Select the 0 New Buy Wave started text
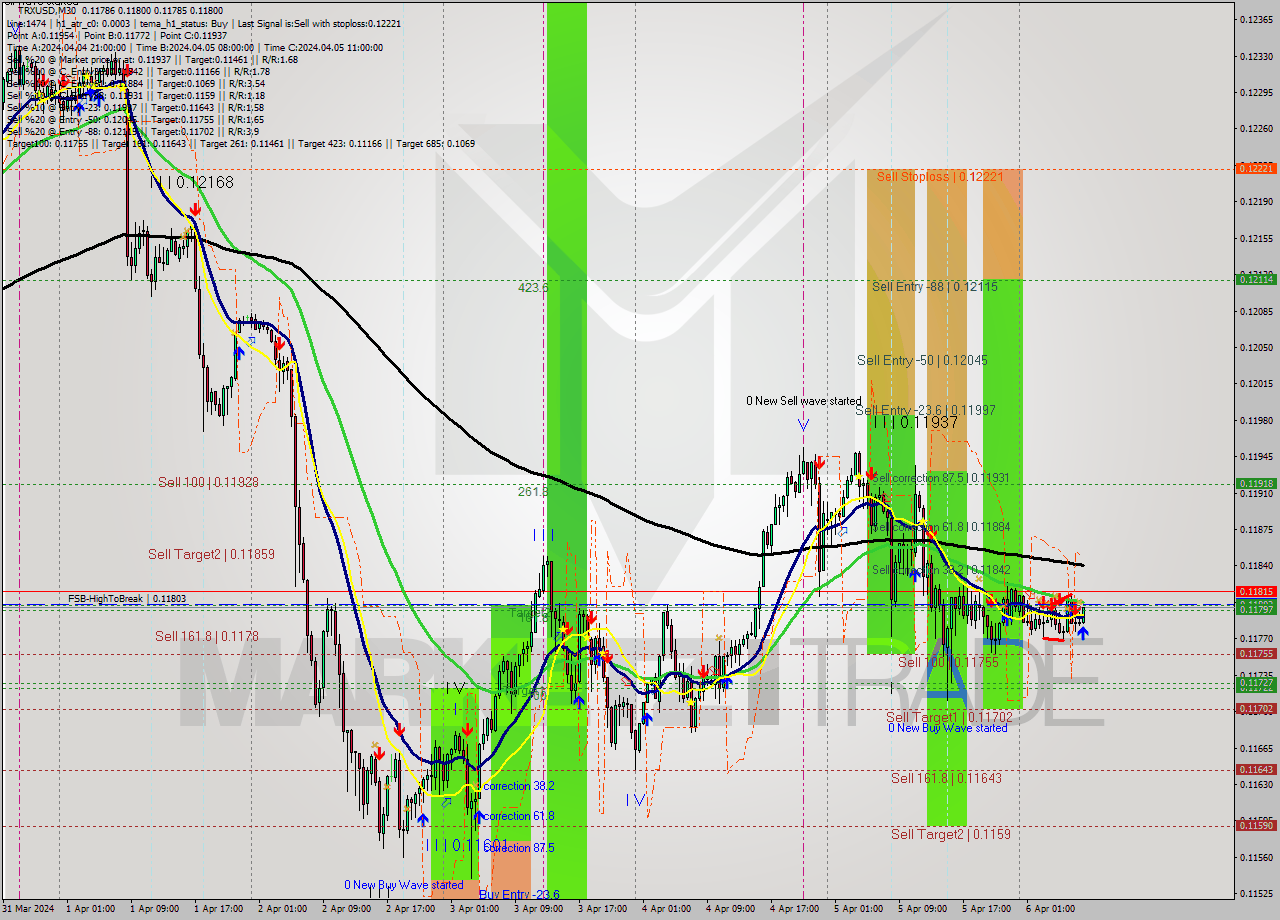The height and width of the screenshot is (920, 1280). pos(404,885)
